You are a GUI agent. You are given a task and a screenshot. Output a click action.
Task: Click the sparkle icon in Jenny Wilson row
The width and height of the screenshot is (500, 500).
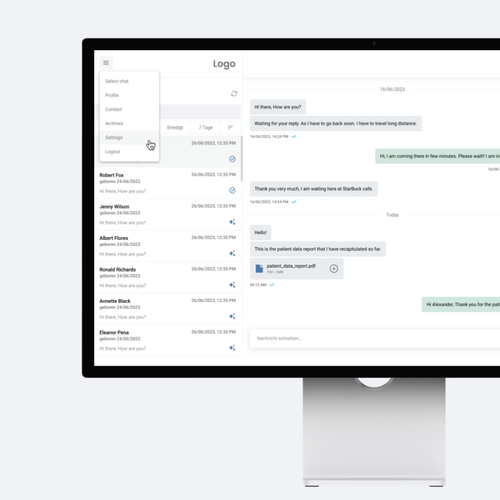232,222
